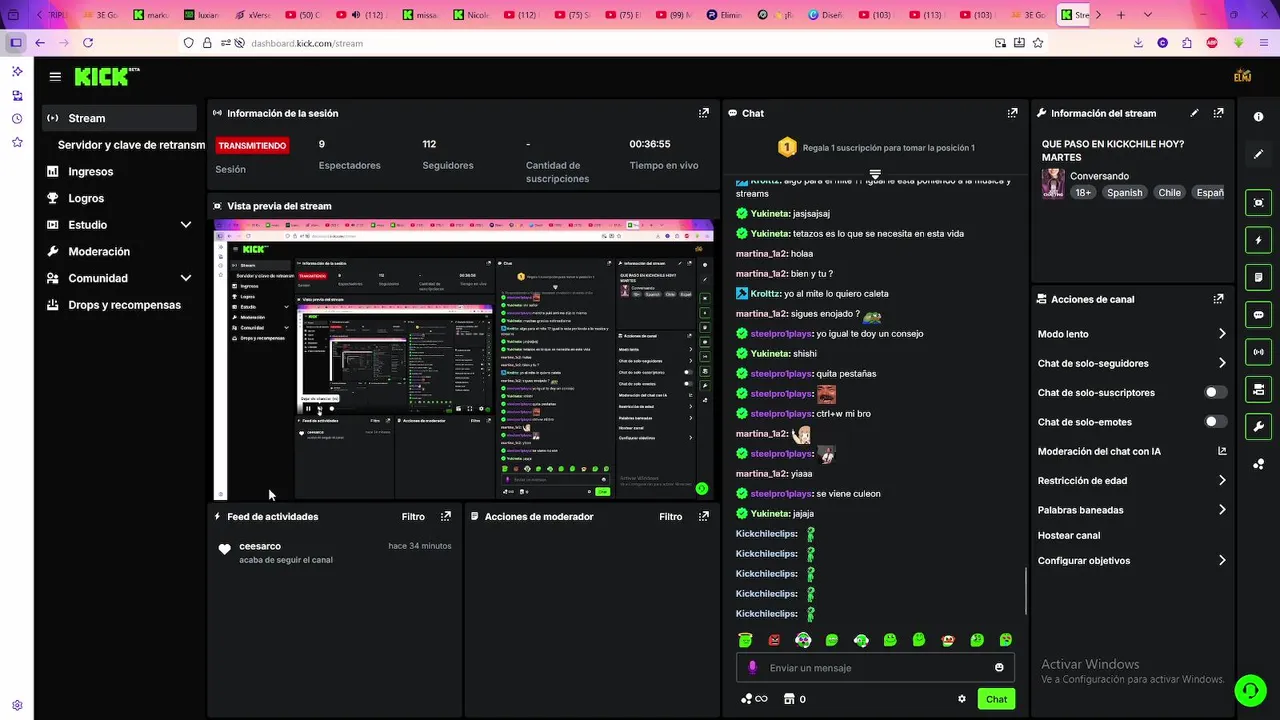The image size is (1280, 720).
Task: Toggle the broadcast signal widget in the right toolbar
Action: click(1258, 352)
